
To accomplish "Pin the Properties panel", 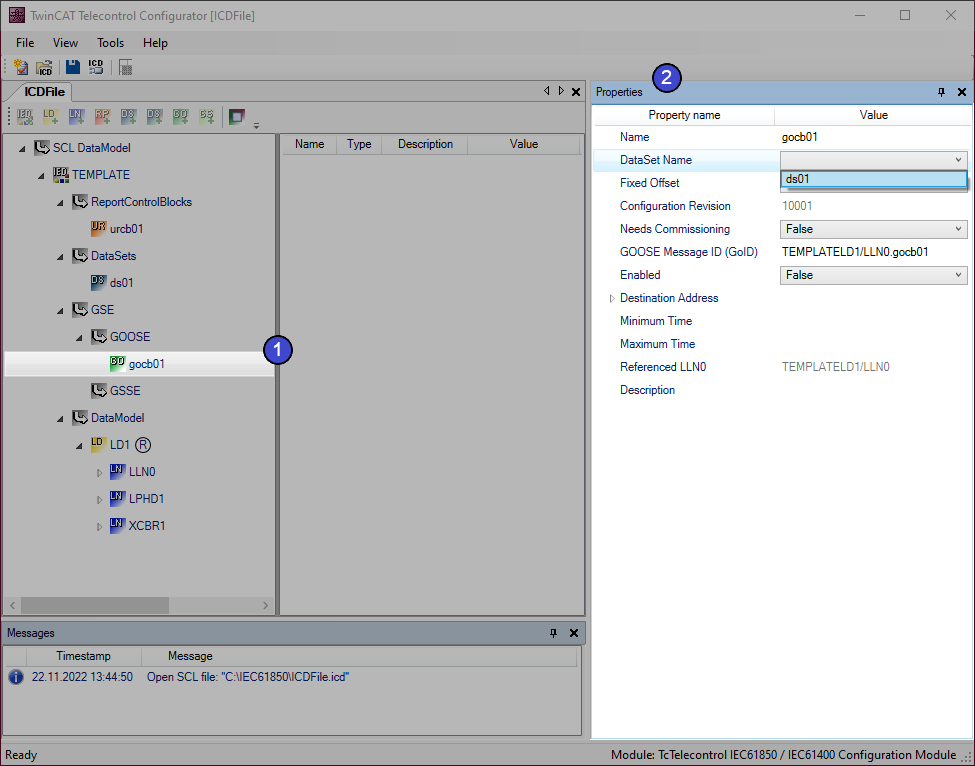I will (941, 92).
